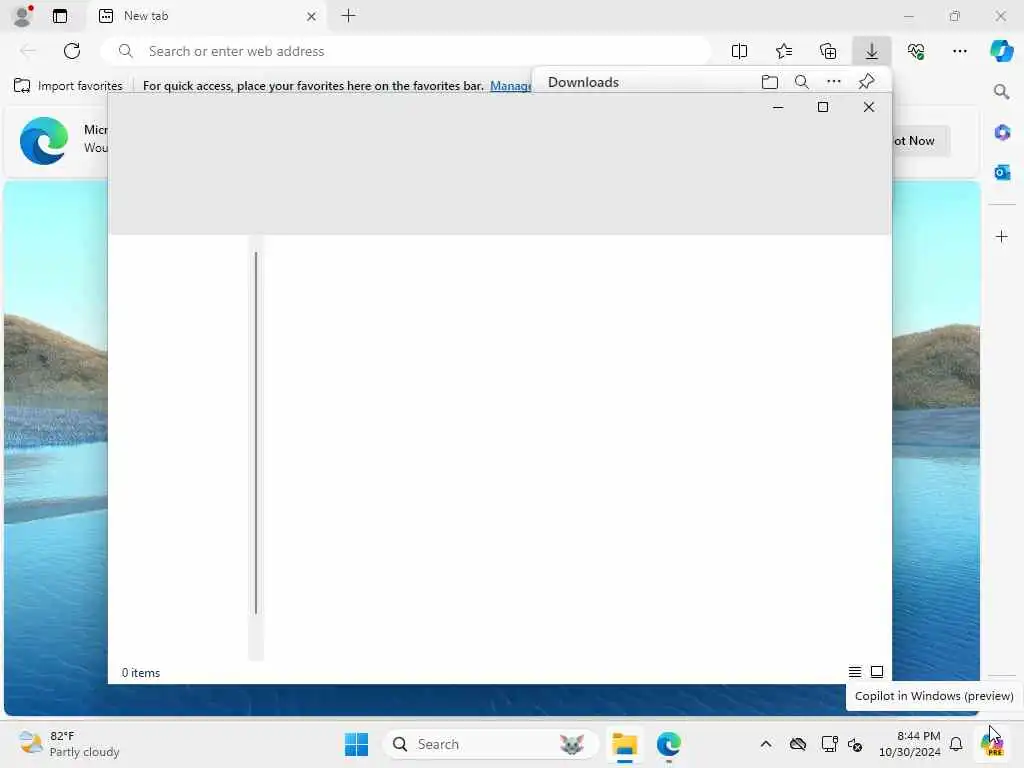Image resolution: width=1024 pixels, height=768 pixels.
Task: Switch to large thumbnails view in File Explorer
Action: [877, 671]
